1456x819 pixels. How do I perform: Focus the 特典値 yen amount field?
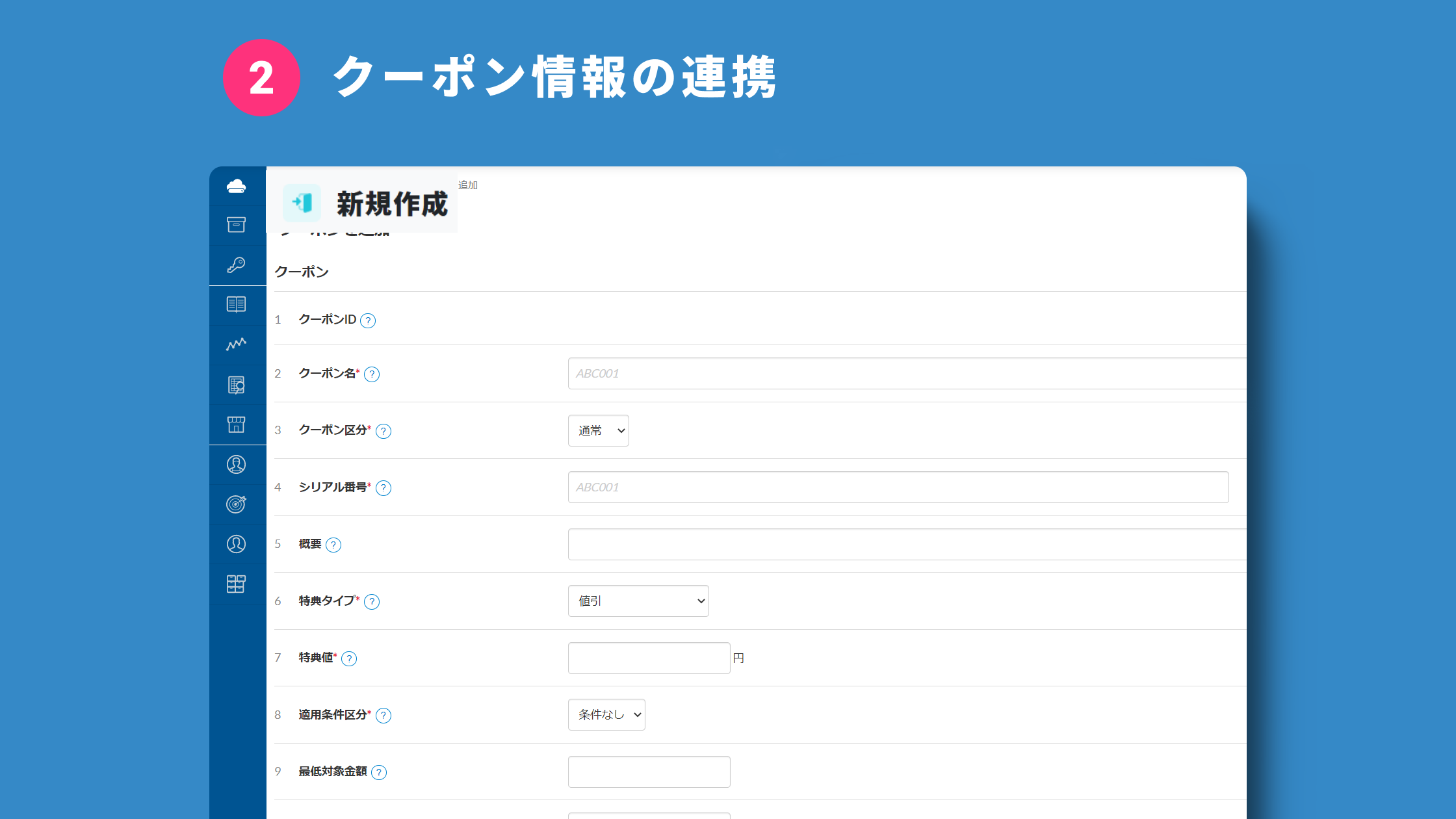click(x=649, y=658)
